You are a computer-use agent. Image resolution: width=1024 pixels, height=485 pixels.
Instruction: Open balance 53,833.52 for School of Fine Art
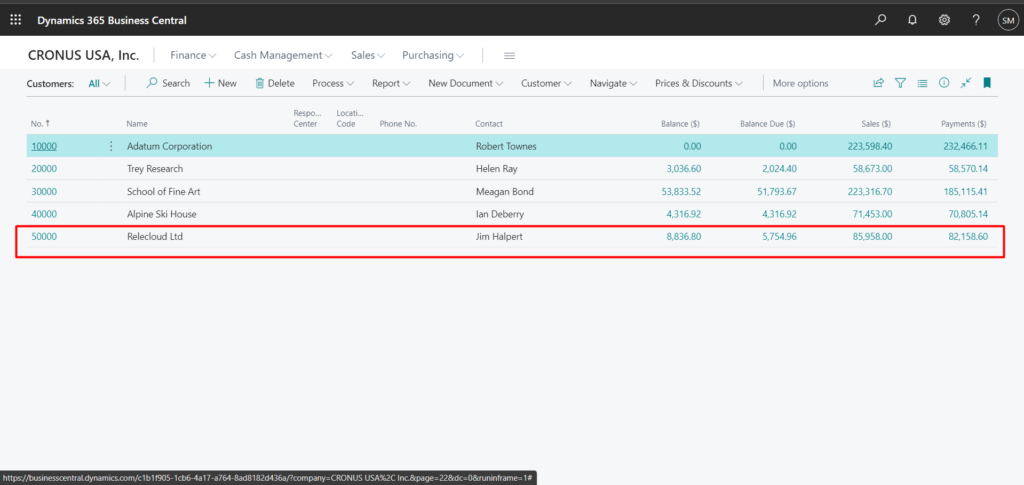(679, 191)
